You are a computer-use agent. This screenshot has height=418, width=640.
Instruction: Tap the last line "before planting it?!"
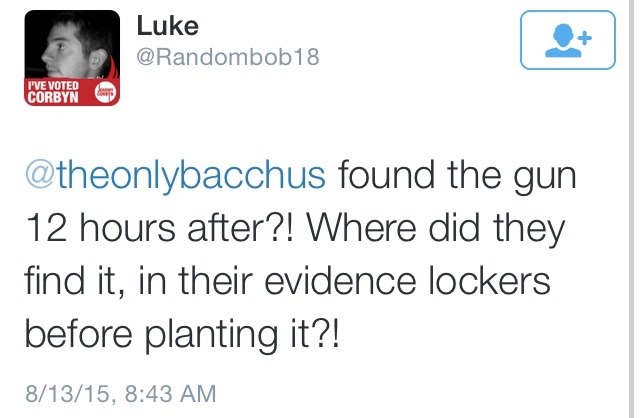point(183,334)
